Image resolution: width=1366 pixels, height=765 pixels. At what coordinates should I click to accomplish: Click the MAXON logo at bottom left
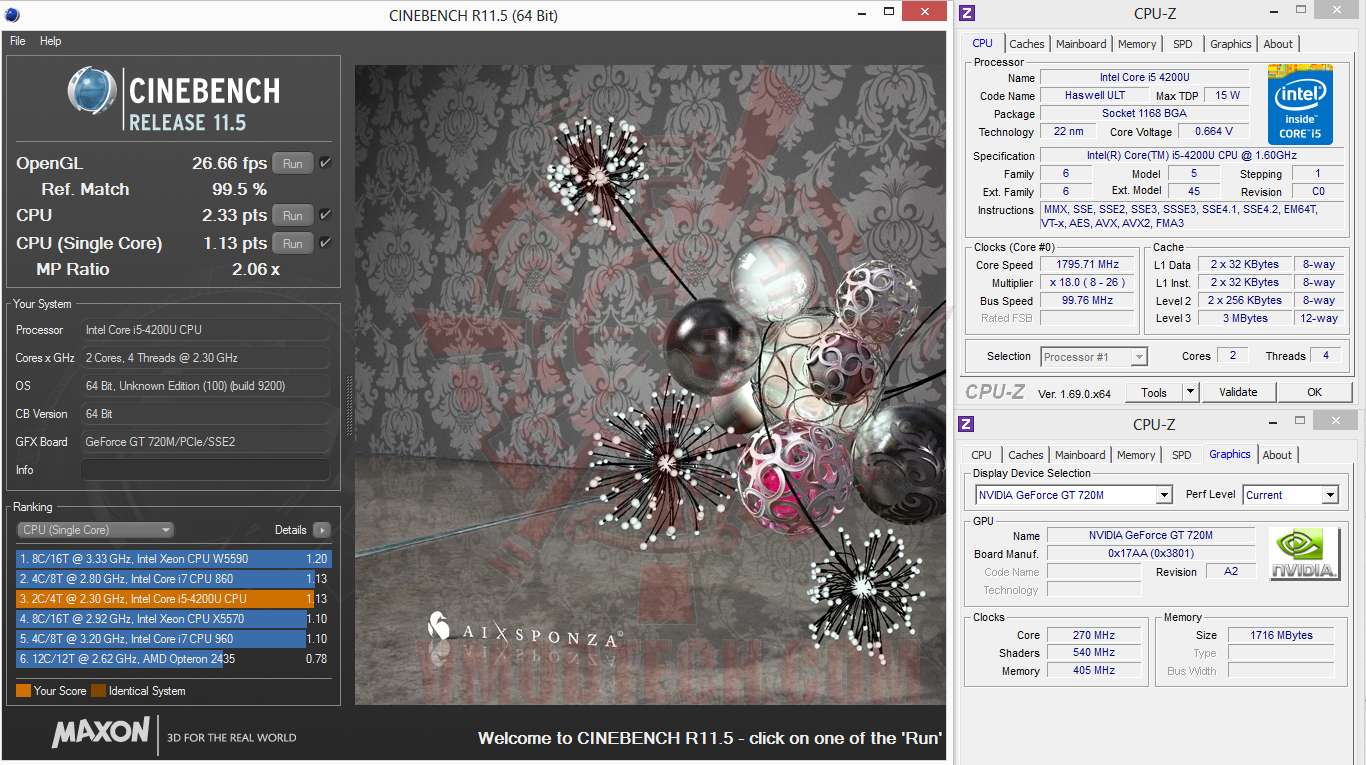100,733
